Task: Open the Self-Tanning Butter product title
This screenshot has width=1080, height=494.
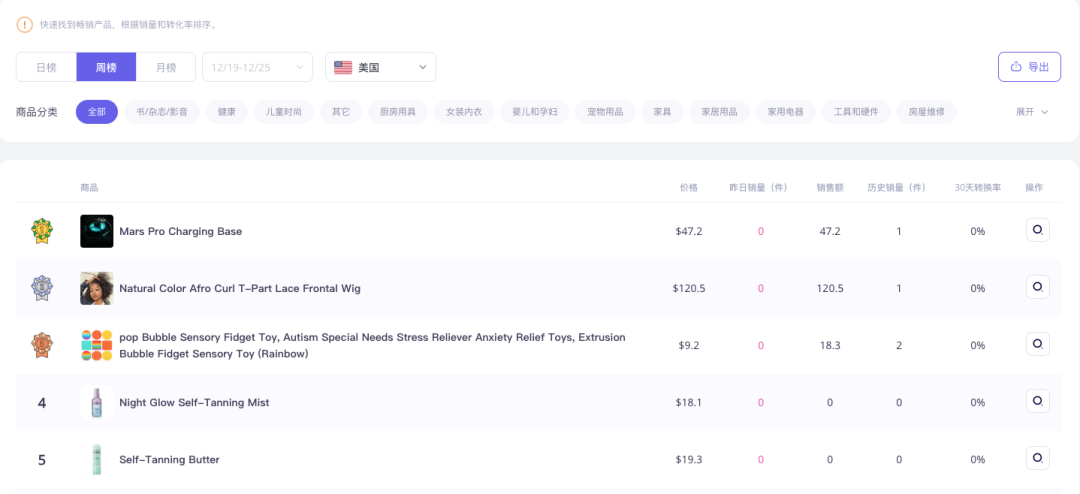Action: click(x=169, y=460)
